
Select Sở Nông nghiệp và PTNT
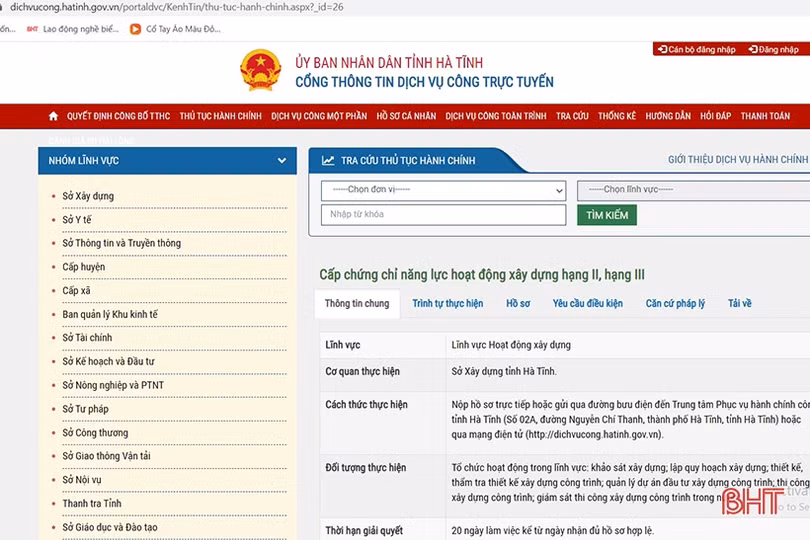click(x=113, y=385)
